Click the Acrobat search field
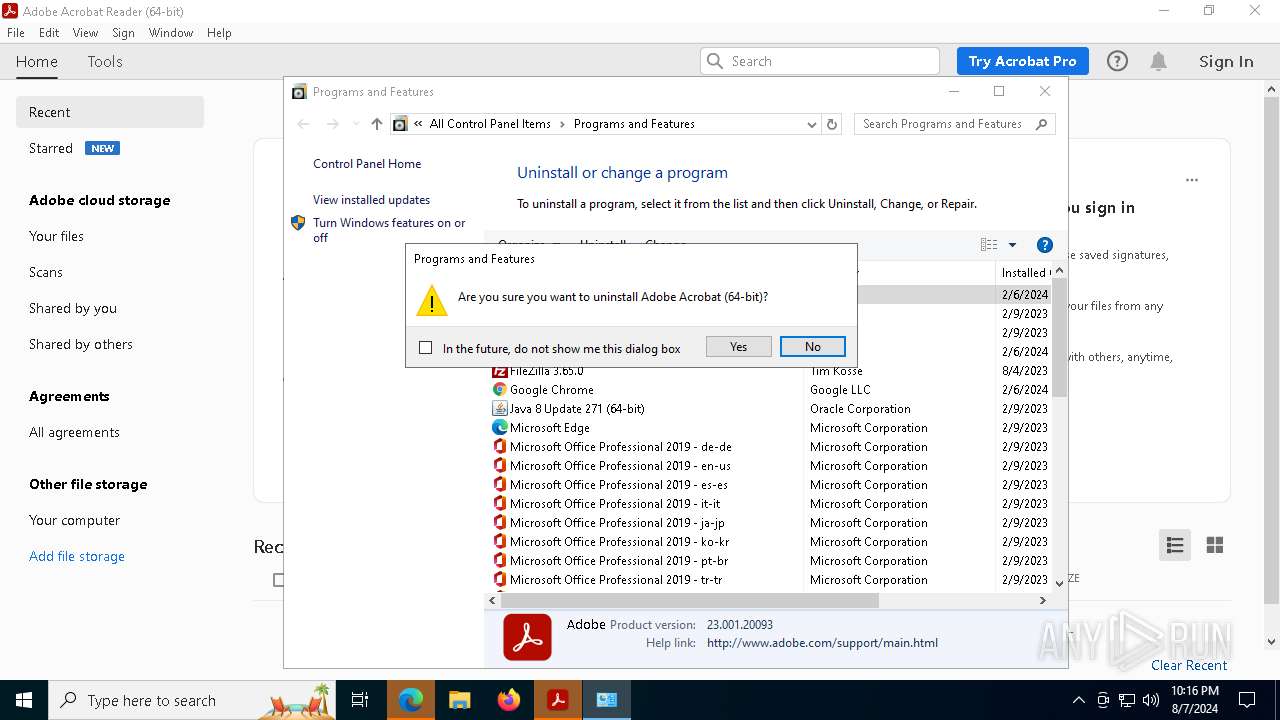Viewport: 1280px width, 720px height. tap(820, 61)
